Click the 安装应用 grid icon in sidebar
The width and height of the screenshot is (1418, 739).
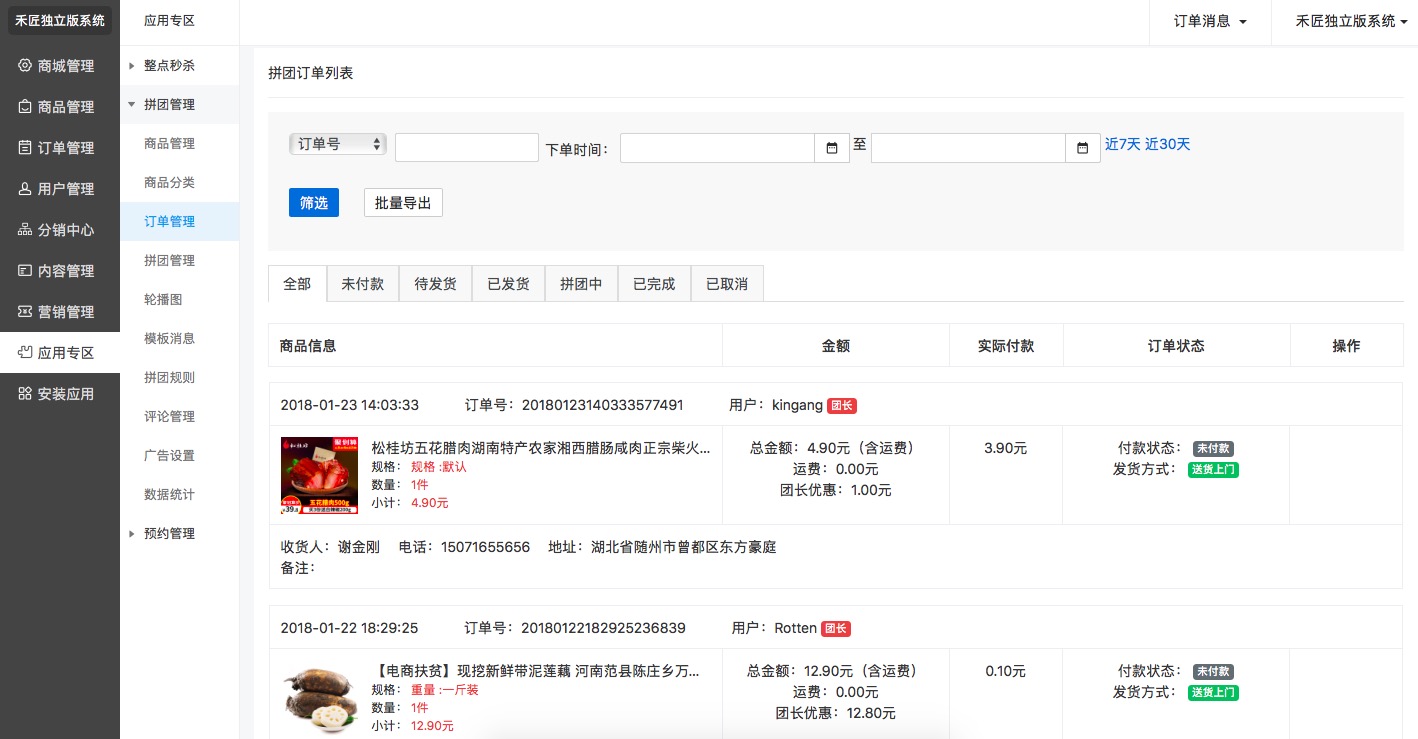[25, 394]
